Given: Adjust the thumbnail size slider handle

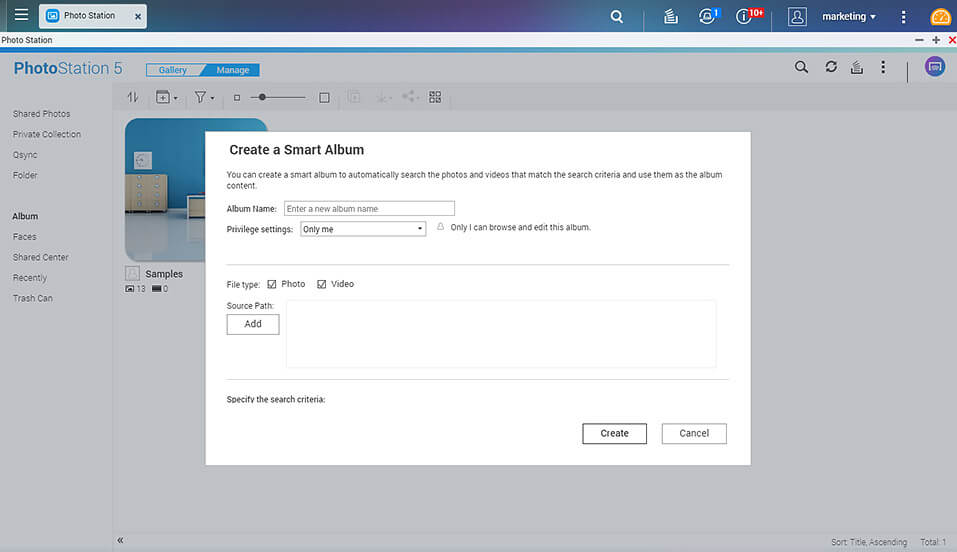Looking at the screenshot, I should (x=262, y=97).
